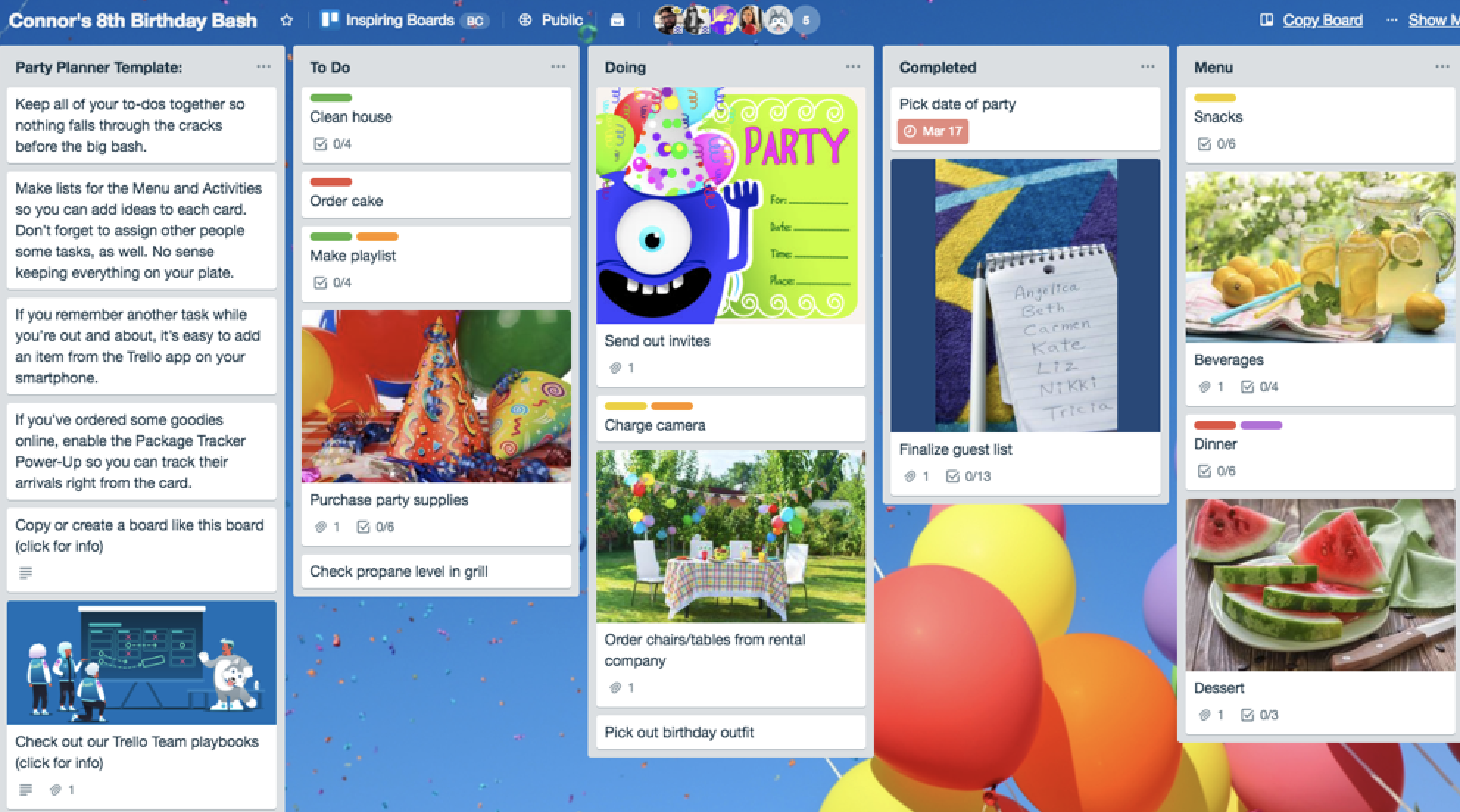Click the Copy Board icon in header
The image size is (1460, 812).
pyautogui.click(x=1266, y=20)
